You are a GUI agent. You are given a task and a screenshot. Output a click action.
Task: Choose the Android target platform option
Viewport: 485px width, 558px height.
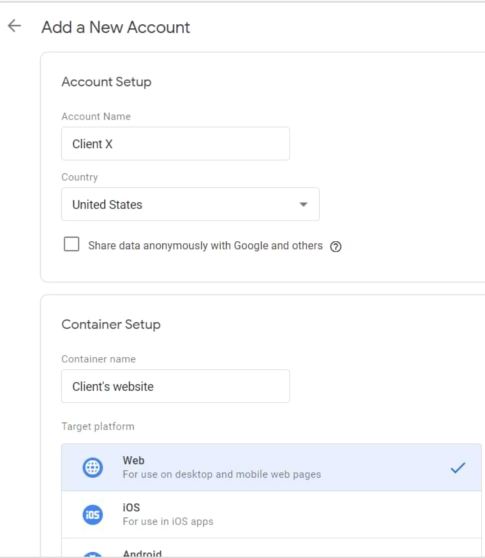click(x=271, y=548)
